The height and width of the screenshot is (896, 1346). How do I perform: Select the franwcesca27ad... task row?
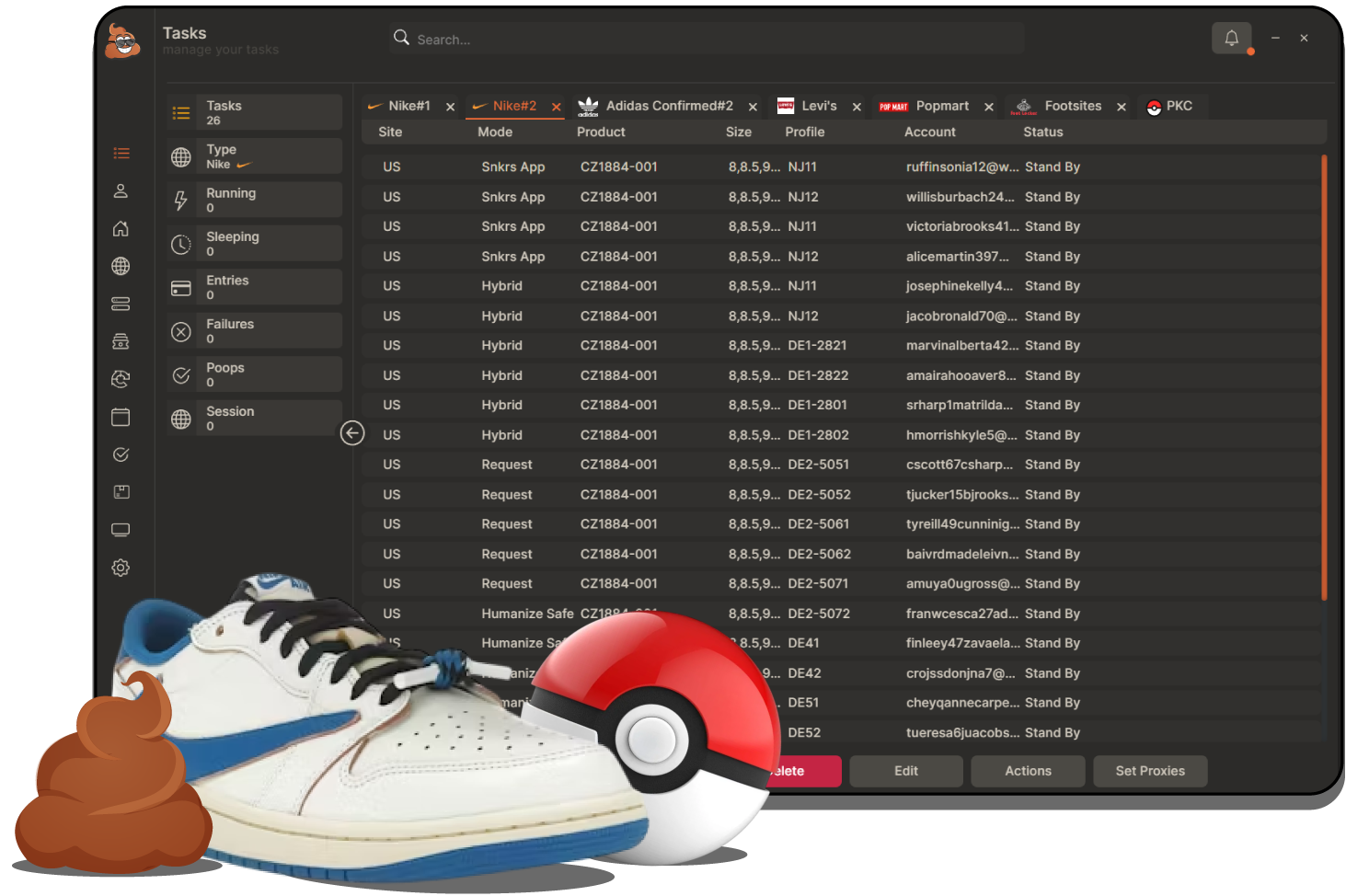(x=840, y=614)
